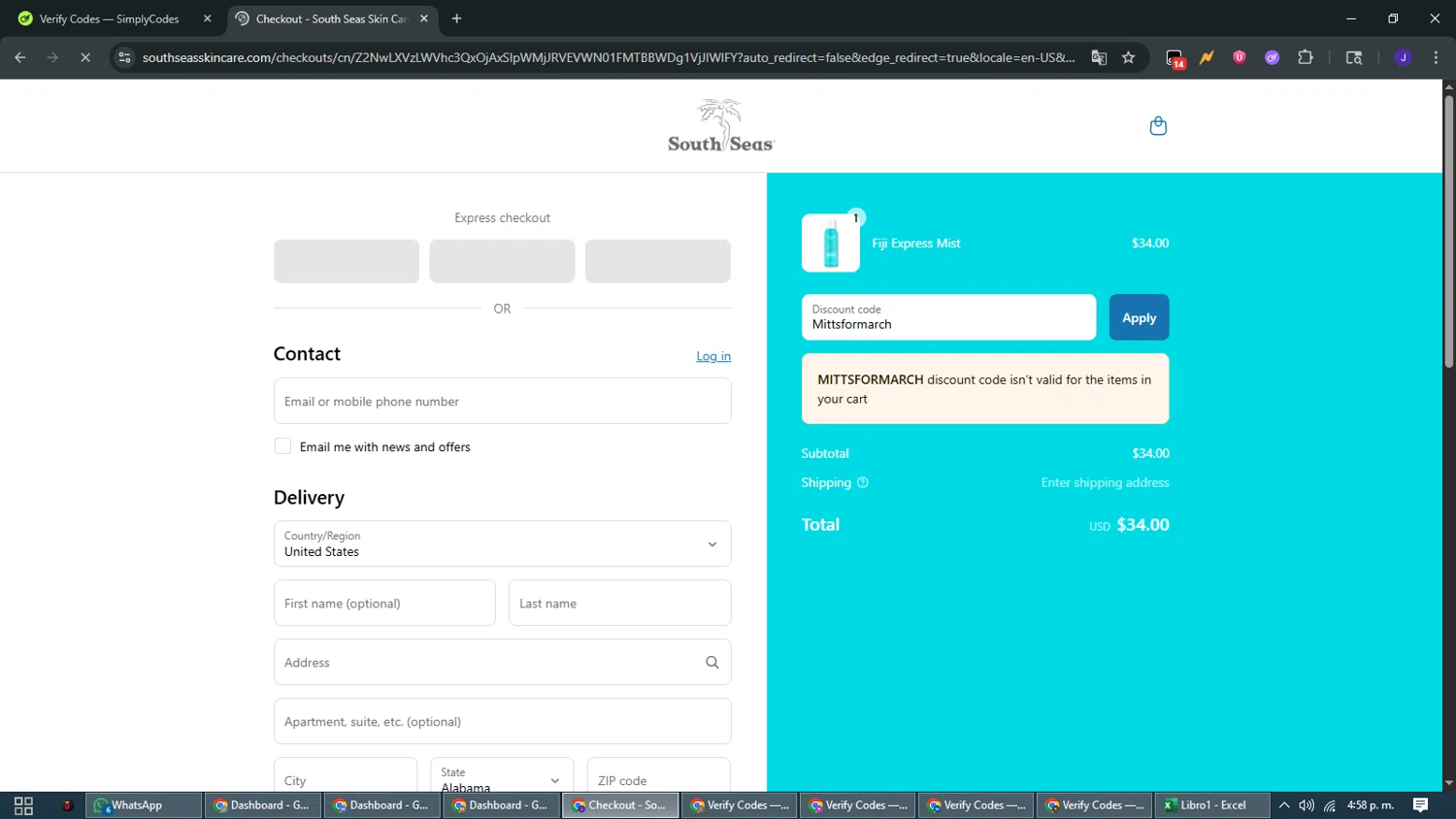Show hidden system tray icons
1456x819 pixels.
(1284, 805)
